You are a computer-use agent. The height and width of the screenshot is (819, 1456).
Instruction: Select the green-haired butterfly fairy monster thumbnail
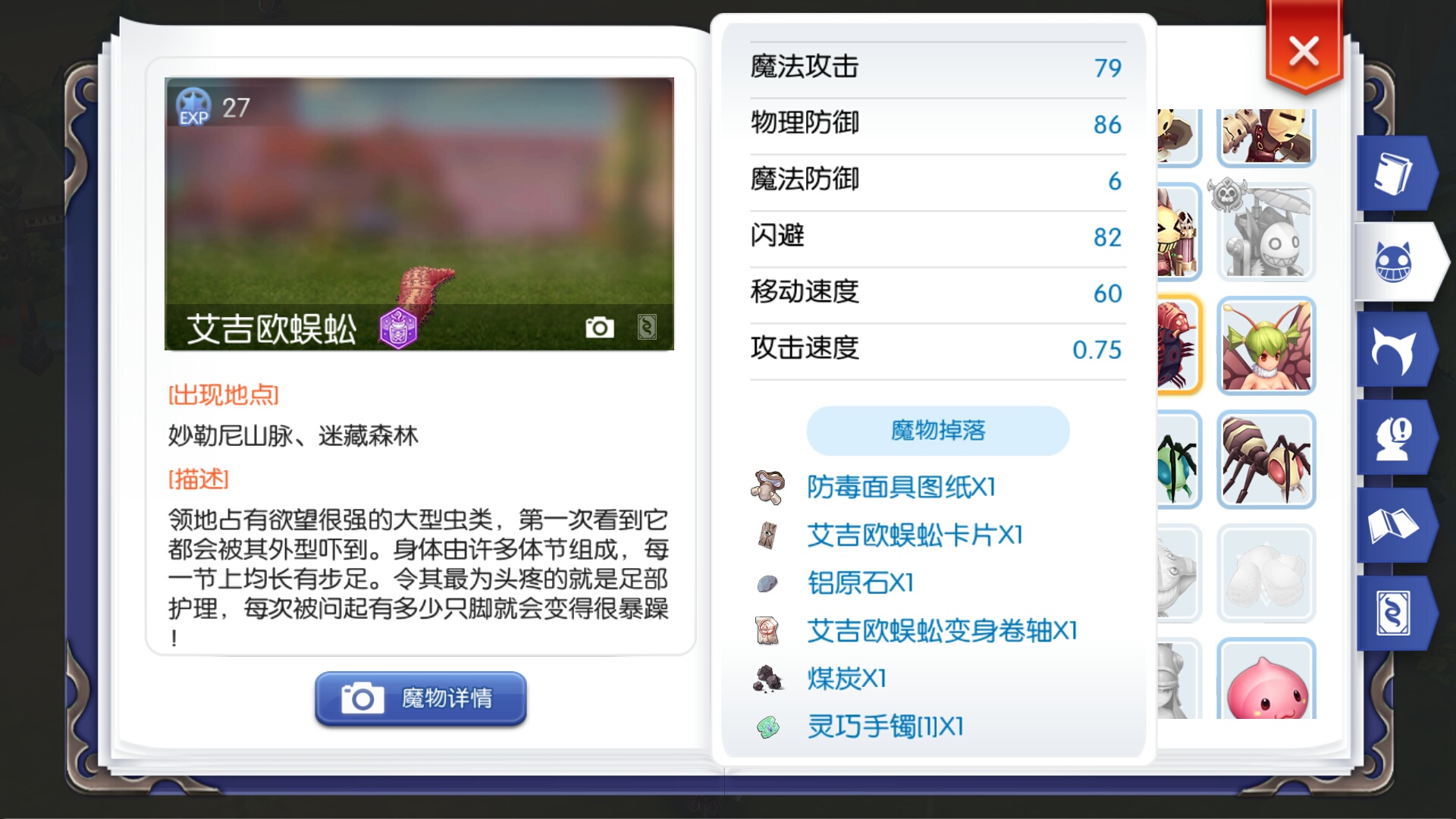point(1266,346)
